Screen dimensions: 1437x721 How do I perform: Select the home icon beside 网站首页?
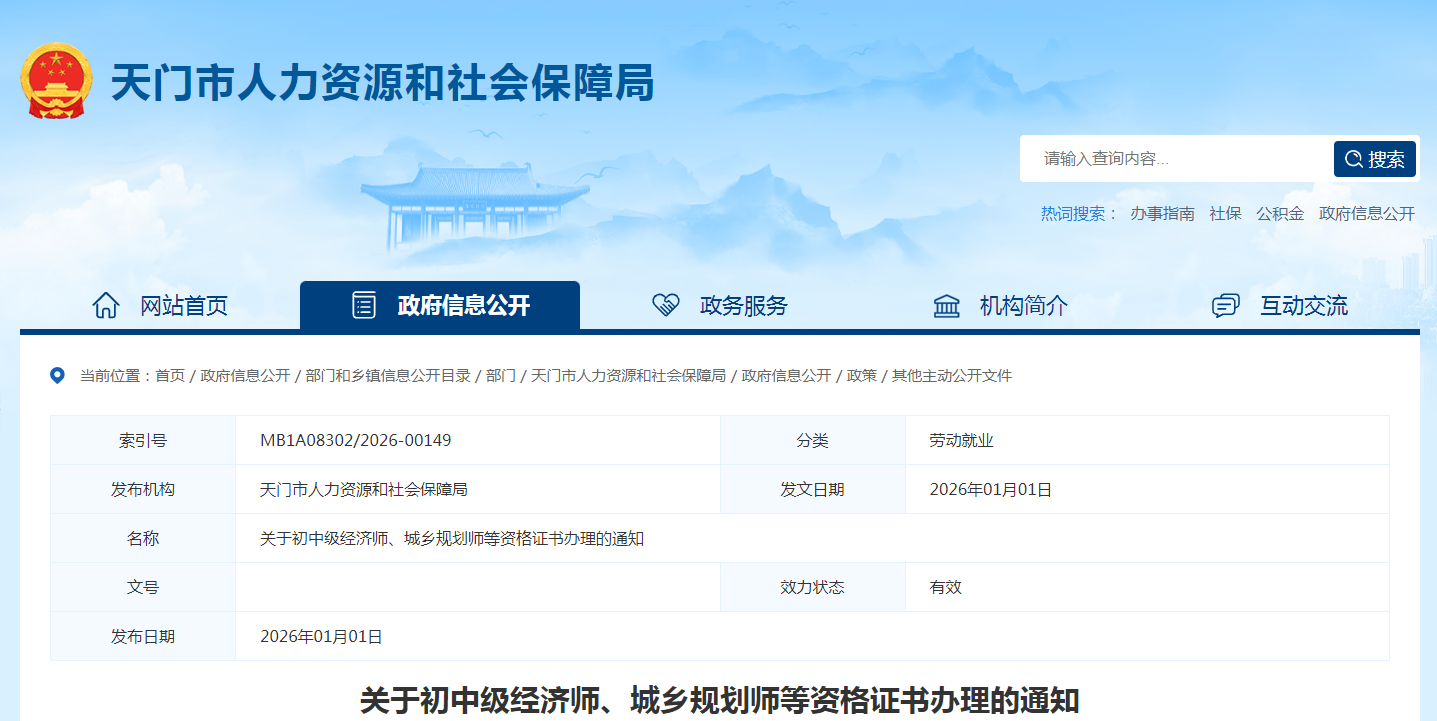click(107, 306)
